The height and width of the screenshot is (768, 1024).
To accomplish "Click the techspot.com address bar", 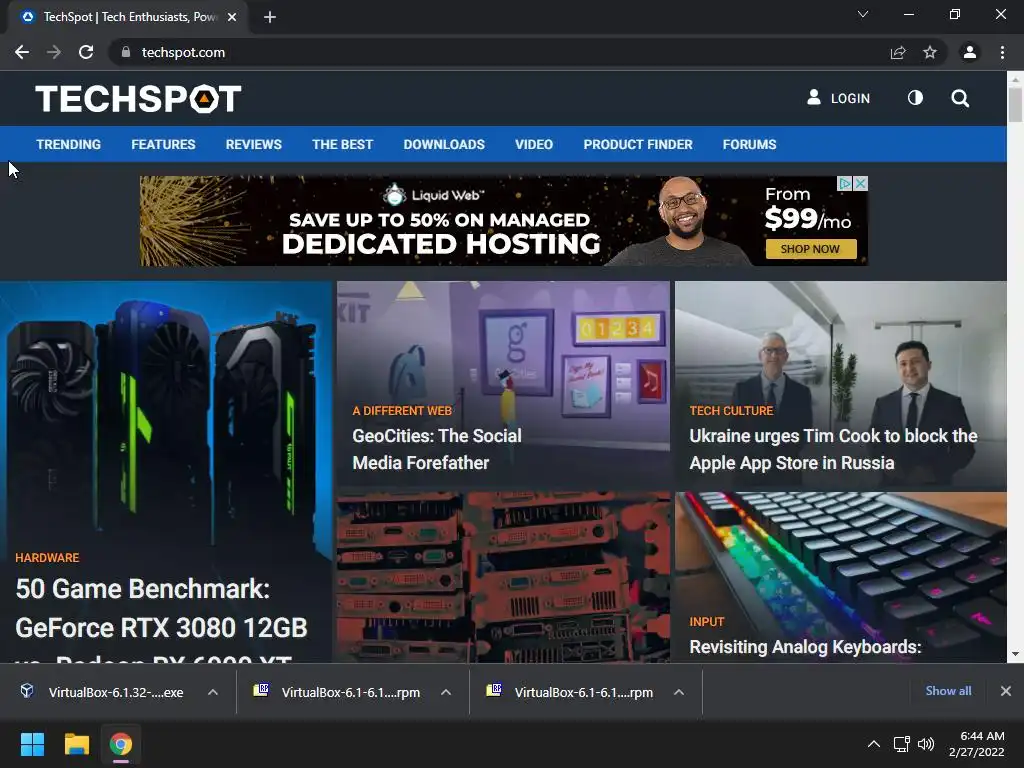I will point(496,52).
